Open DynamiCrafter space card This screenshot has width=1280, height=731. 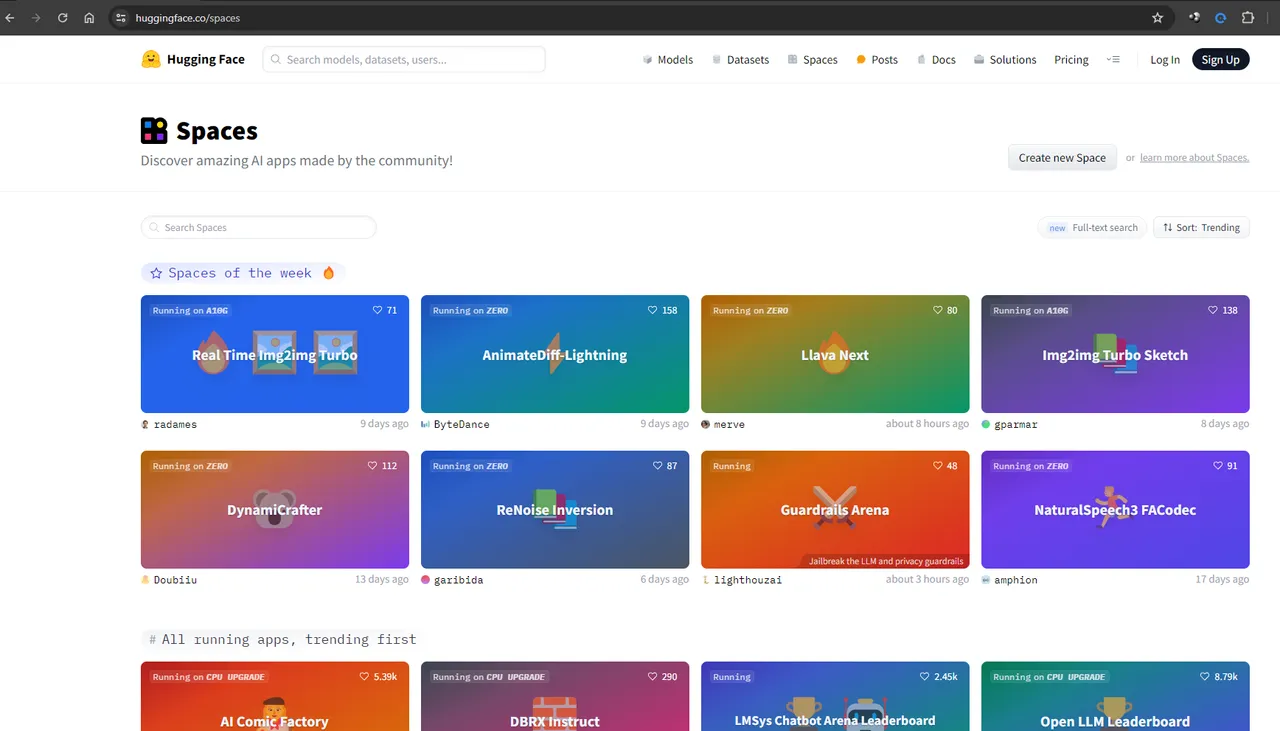[x=275, y=510]
